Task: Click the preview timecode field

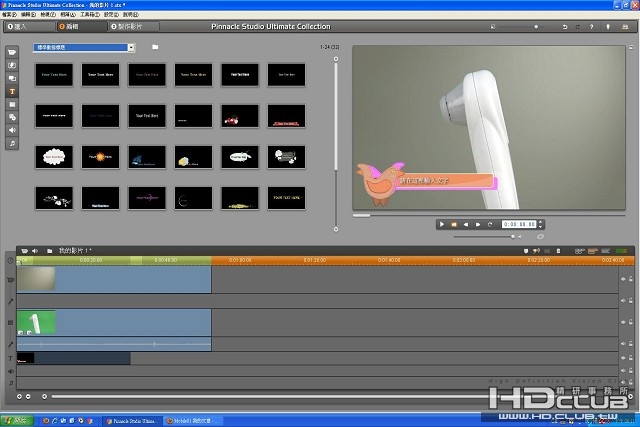Action: click(x=519, y=224)
